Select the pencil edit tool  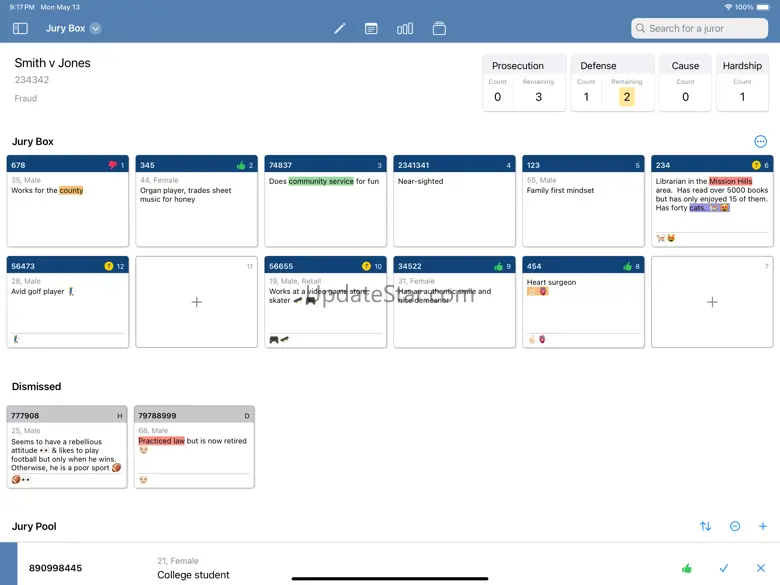pyautogui.click(x=339, y=28)
